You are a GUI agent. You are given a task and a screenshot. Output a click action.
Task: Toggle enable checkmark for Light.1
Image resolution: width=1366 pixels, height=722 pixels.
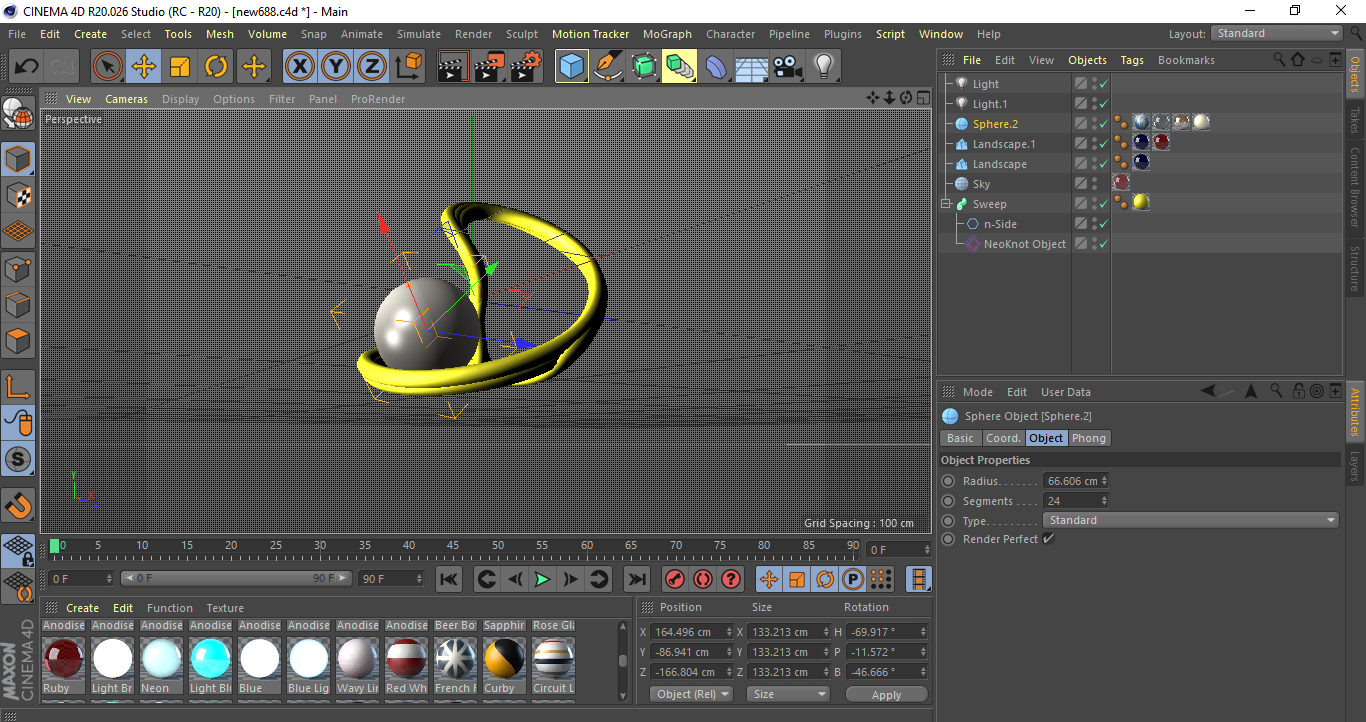[x=1103, y=104]
